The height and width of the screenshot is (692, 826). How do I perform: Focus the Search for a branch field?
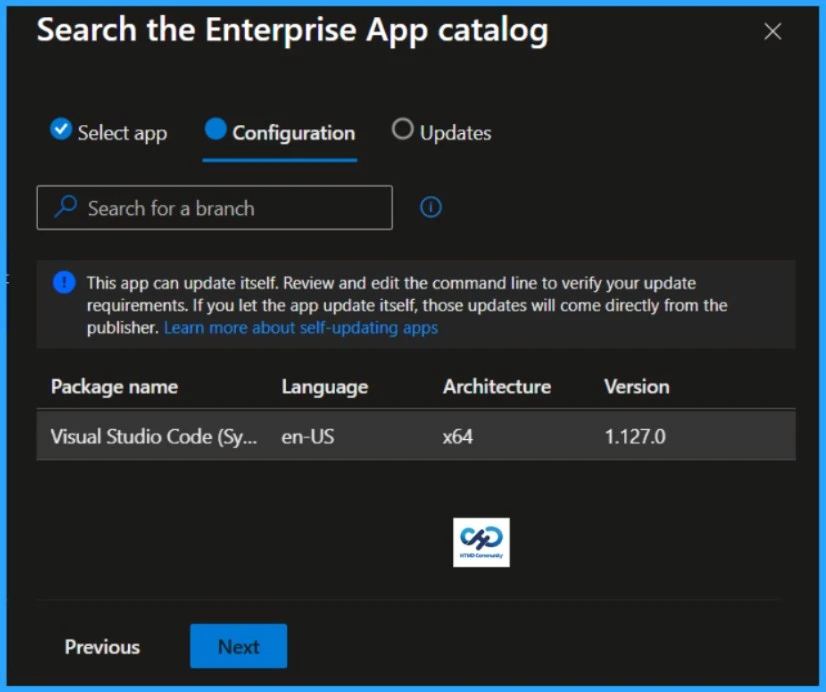click(x=214, y=207)
